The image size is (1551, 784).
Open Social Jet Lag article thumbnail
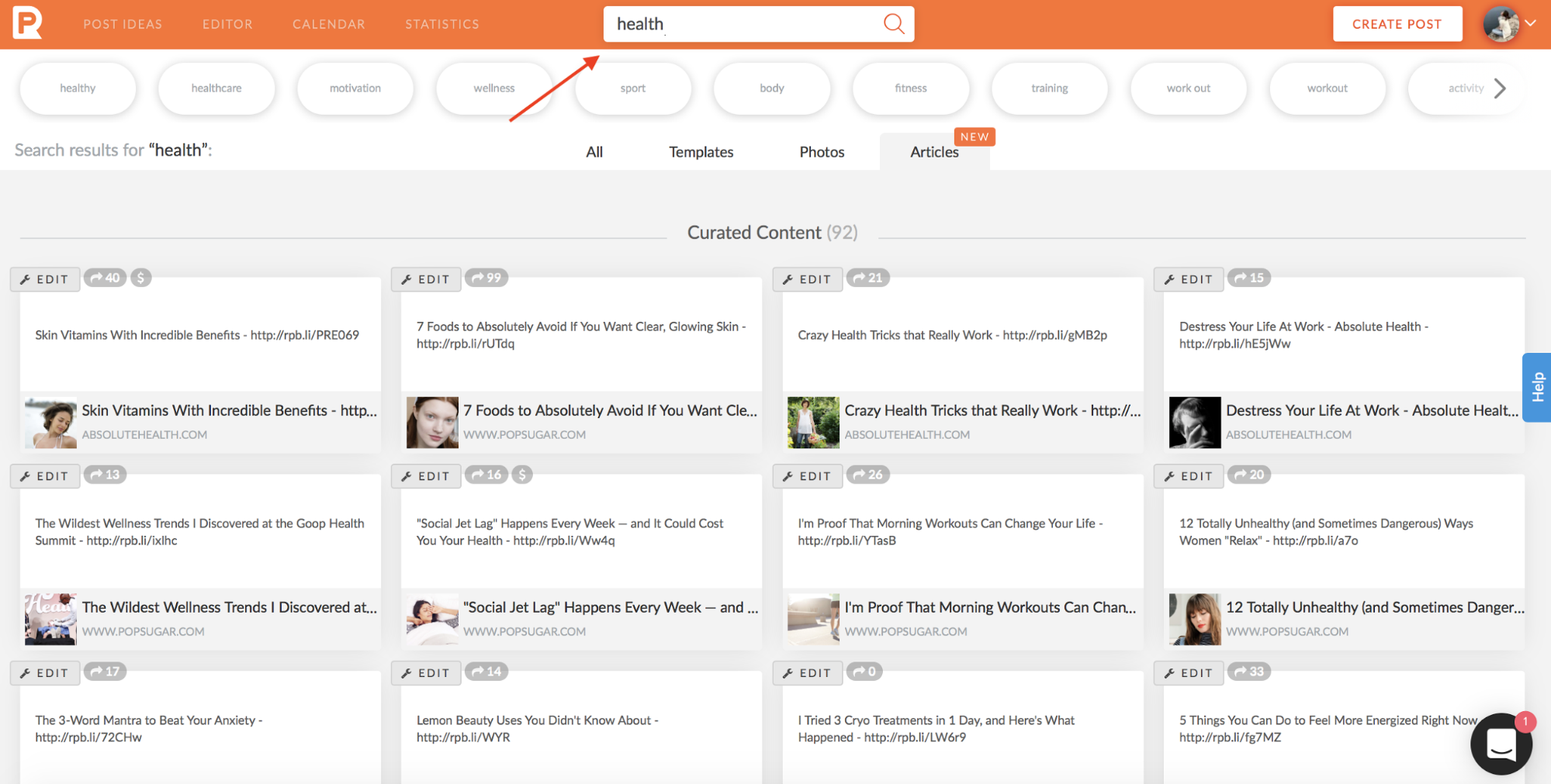tap(433, 620)
